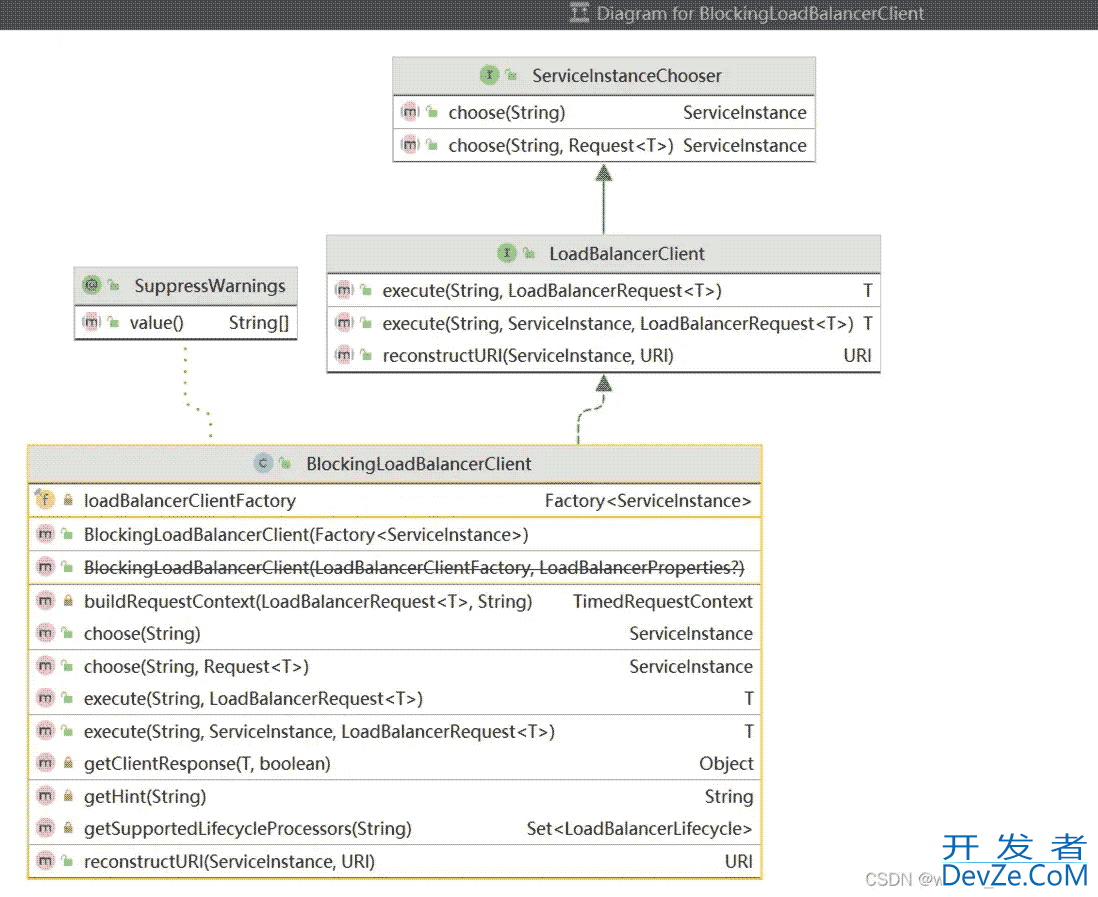
Task: Select constructor BlockingLoadBalancerClient(Factory<ServiceInstance>)
Action: coord(394,534)
